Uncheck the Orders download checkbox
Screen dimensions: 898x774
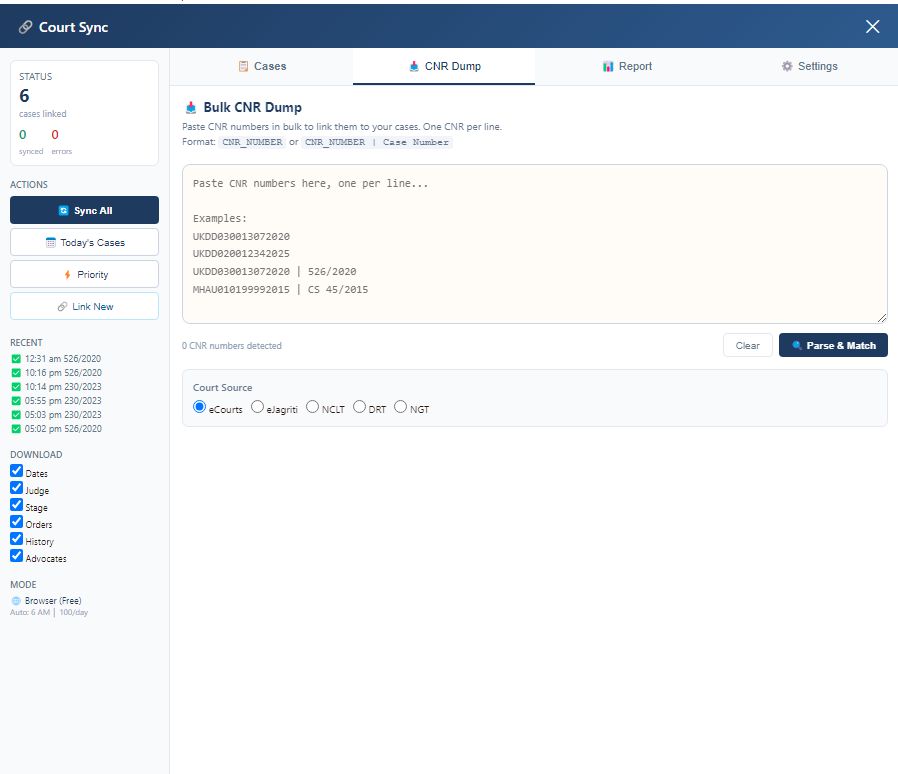click(x=17, y=522)
